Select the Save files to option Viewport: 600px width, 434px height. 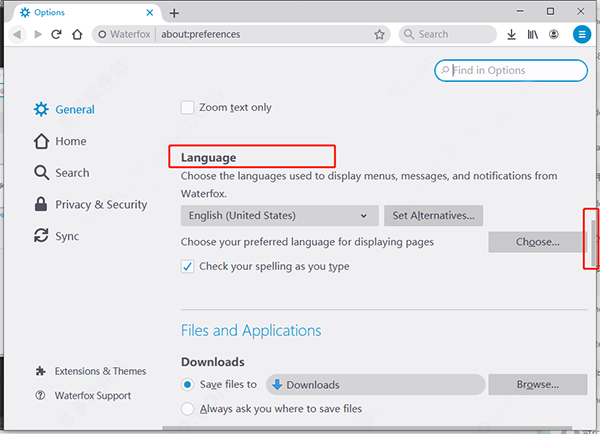(x=188, y=385)
